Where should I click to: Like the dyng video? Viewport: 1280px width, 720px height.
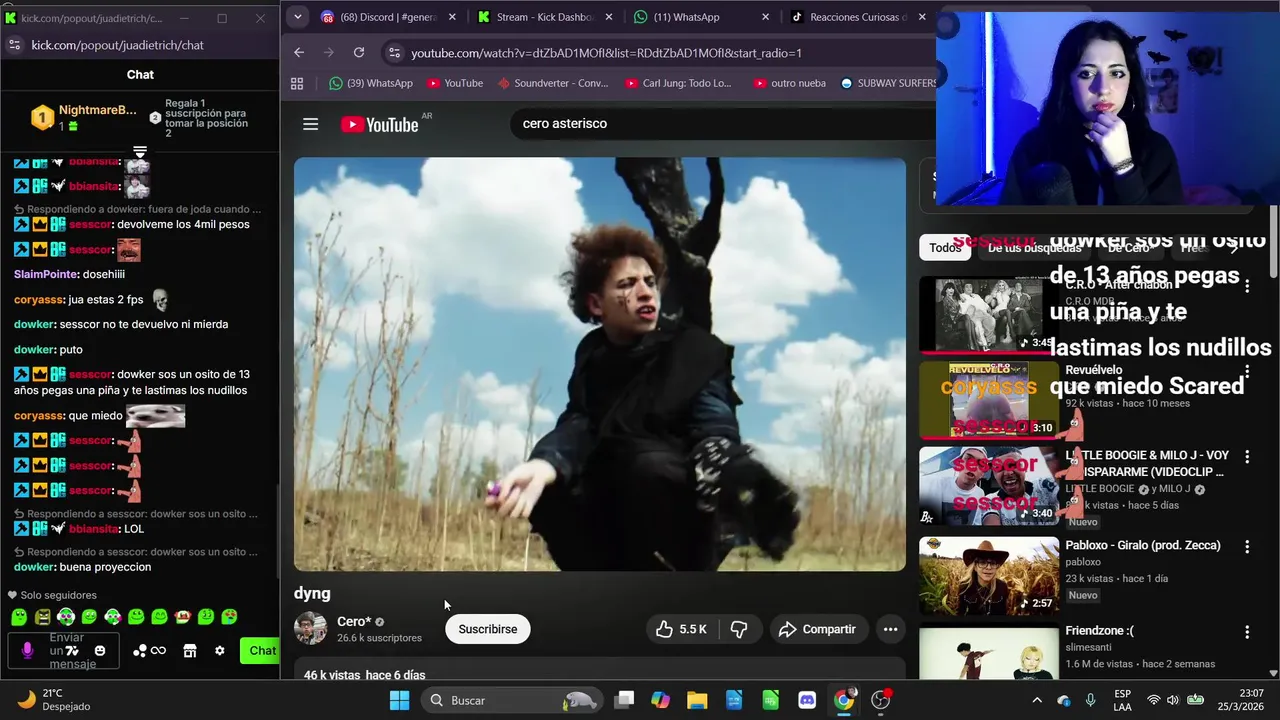[681, 629]
